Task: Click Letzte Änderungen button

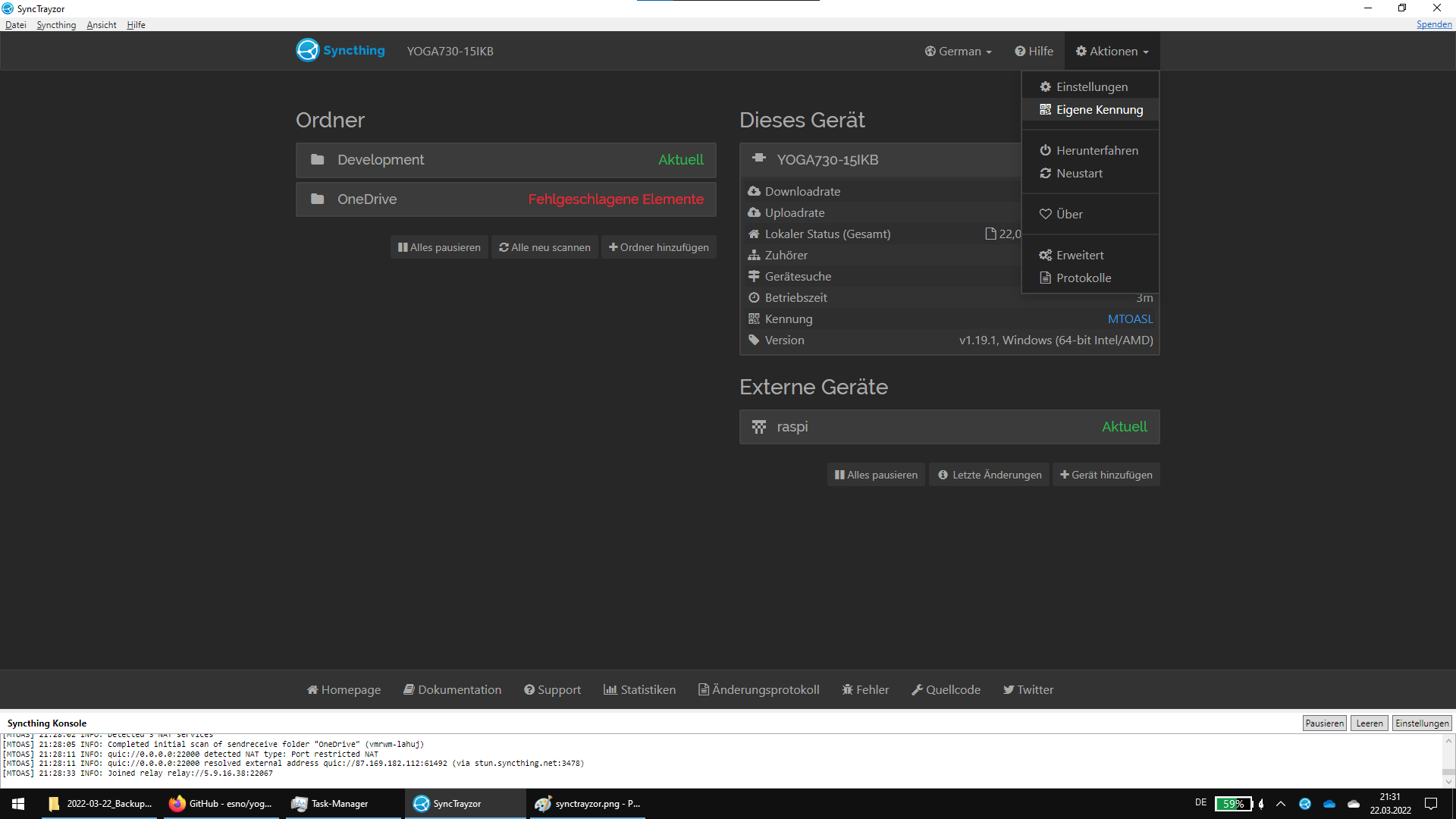Action: pyautogui.click(x=990, y=475)
